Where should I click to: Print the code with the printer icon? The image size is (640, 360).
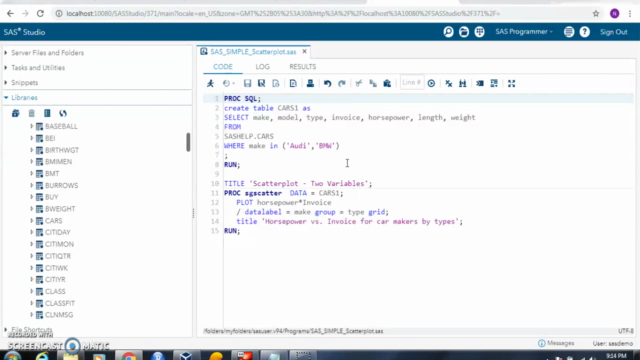click(x=310, y=83)
